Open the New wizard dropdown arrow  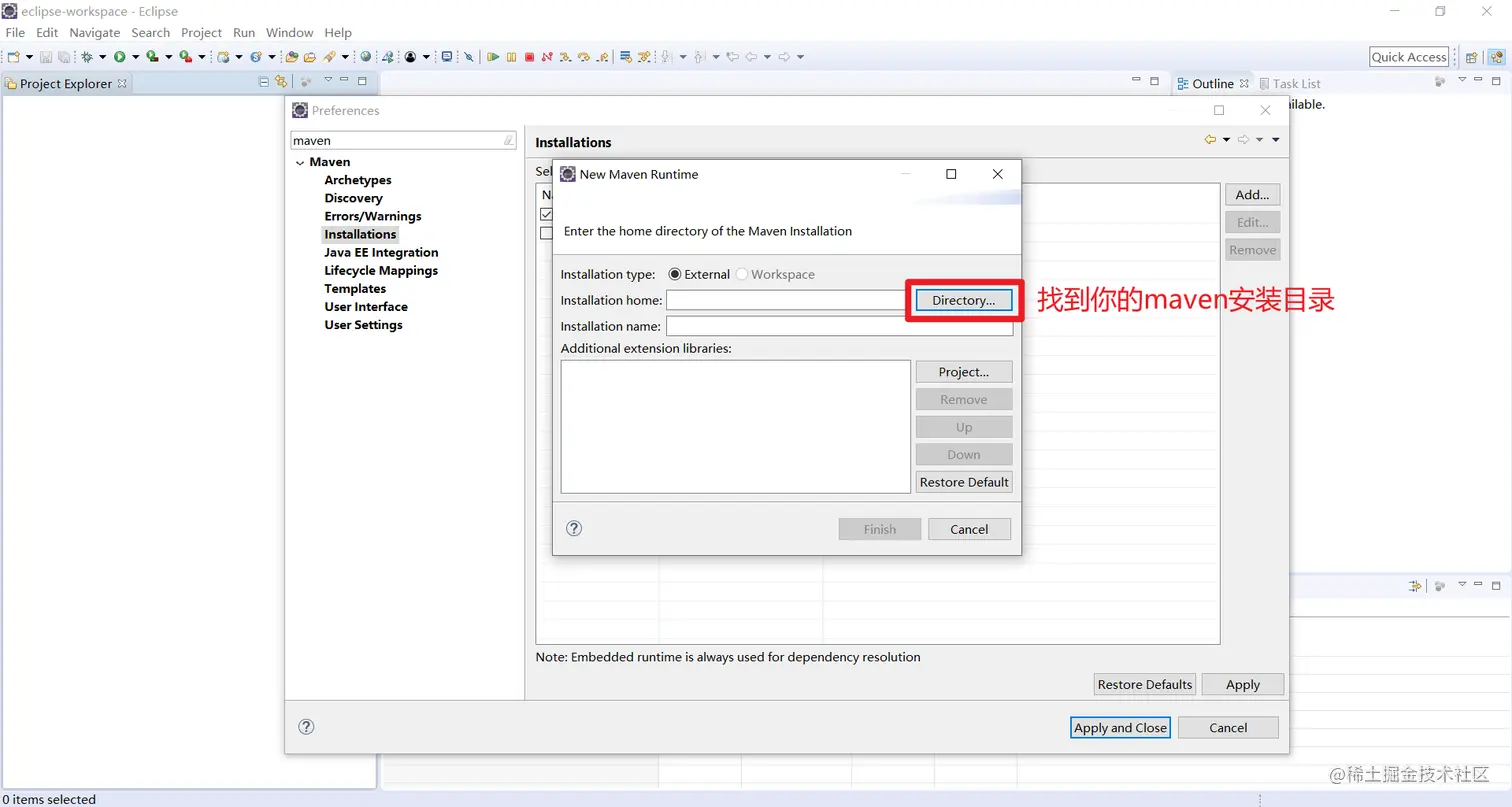click(x=29, y=57)
